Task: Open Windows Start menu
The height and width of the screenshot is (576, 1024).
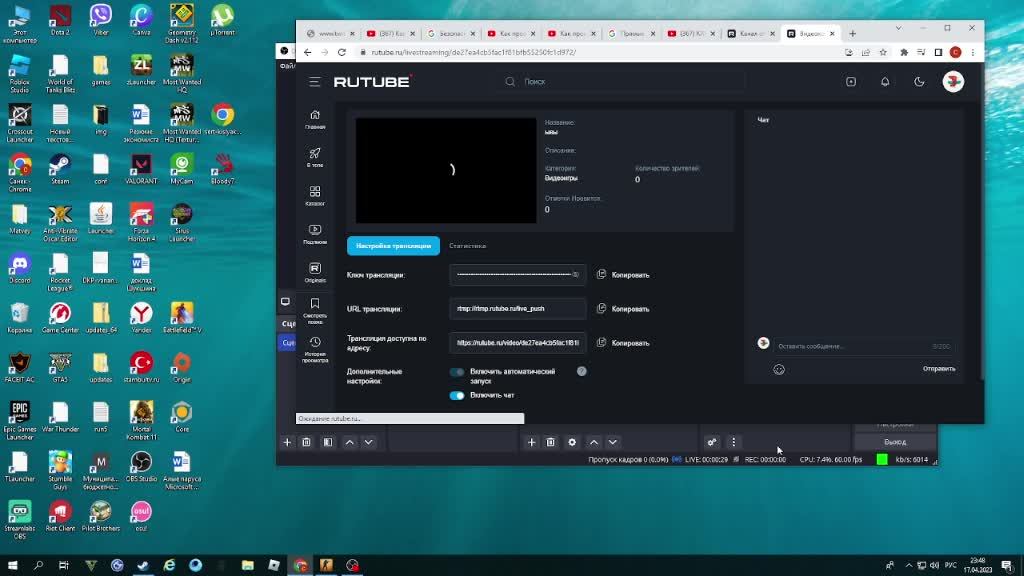Action: [x=12, y=566]
